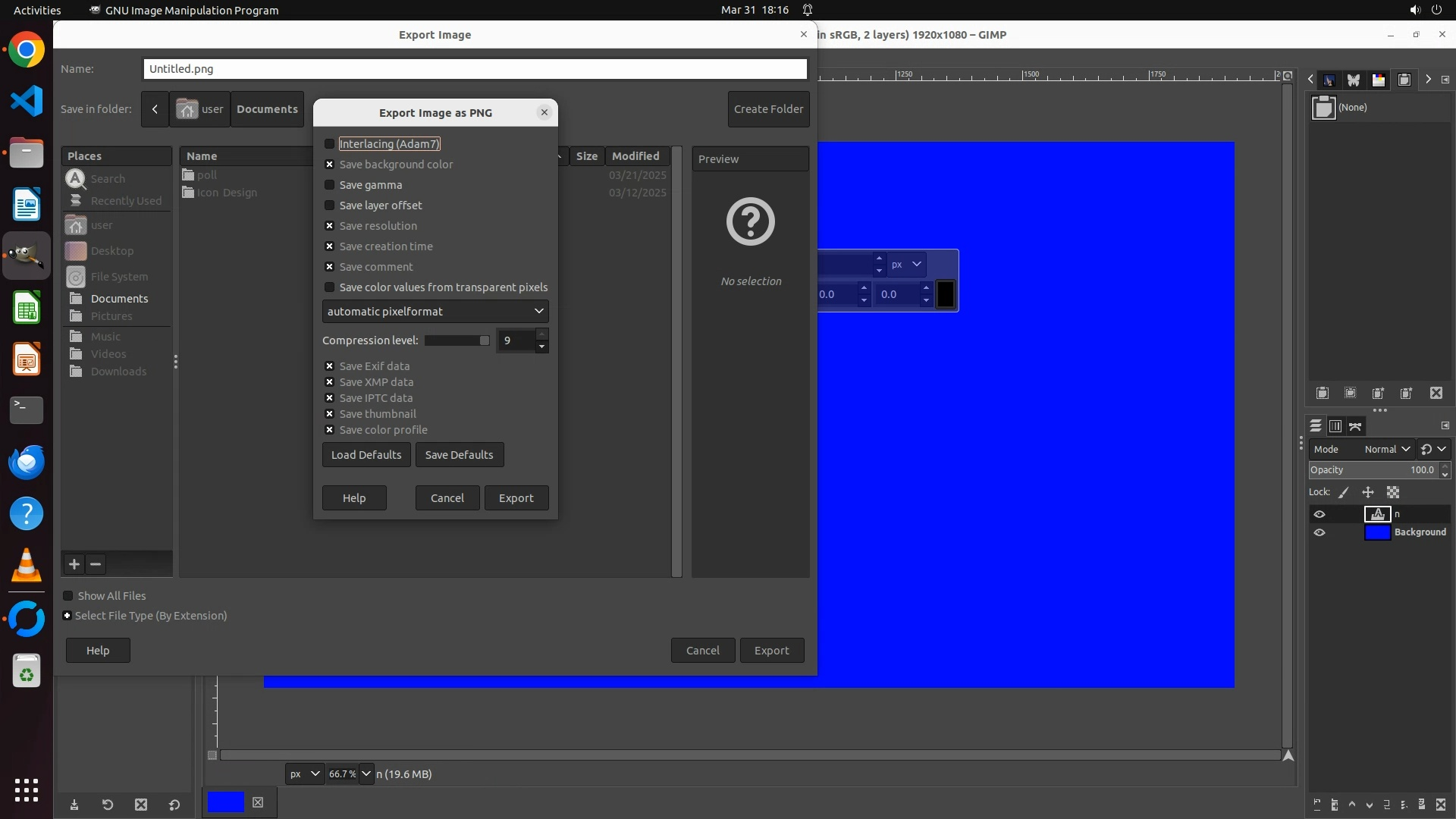Click the Save Defaults button
This screenshot has width=1456, height=819.
point(459,455)
